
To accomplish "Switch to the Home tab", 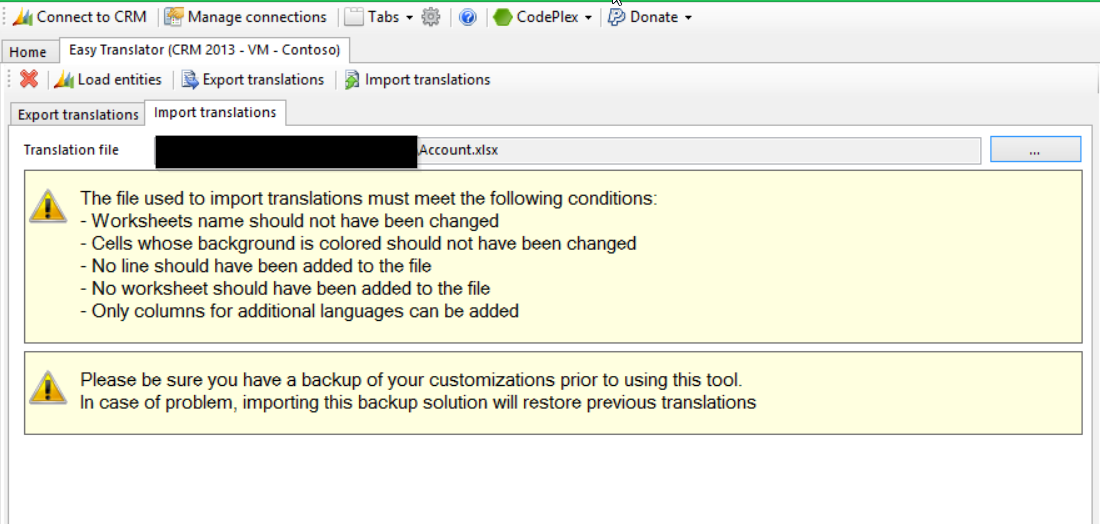I will coord(28,52).
